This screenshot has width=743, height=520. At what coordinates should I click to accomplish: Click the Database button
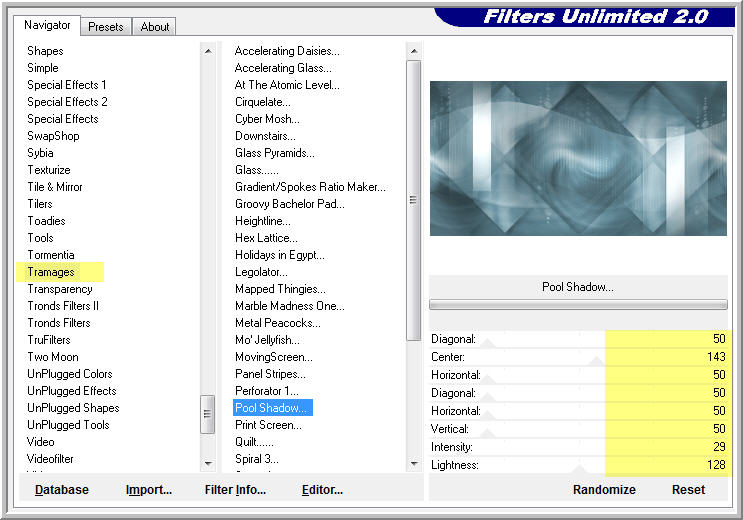(x=62, y=490)
